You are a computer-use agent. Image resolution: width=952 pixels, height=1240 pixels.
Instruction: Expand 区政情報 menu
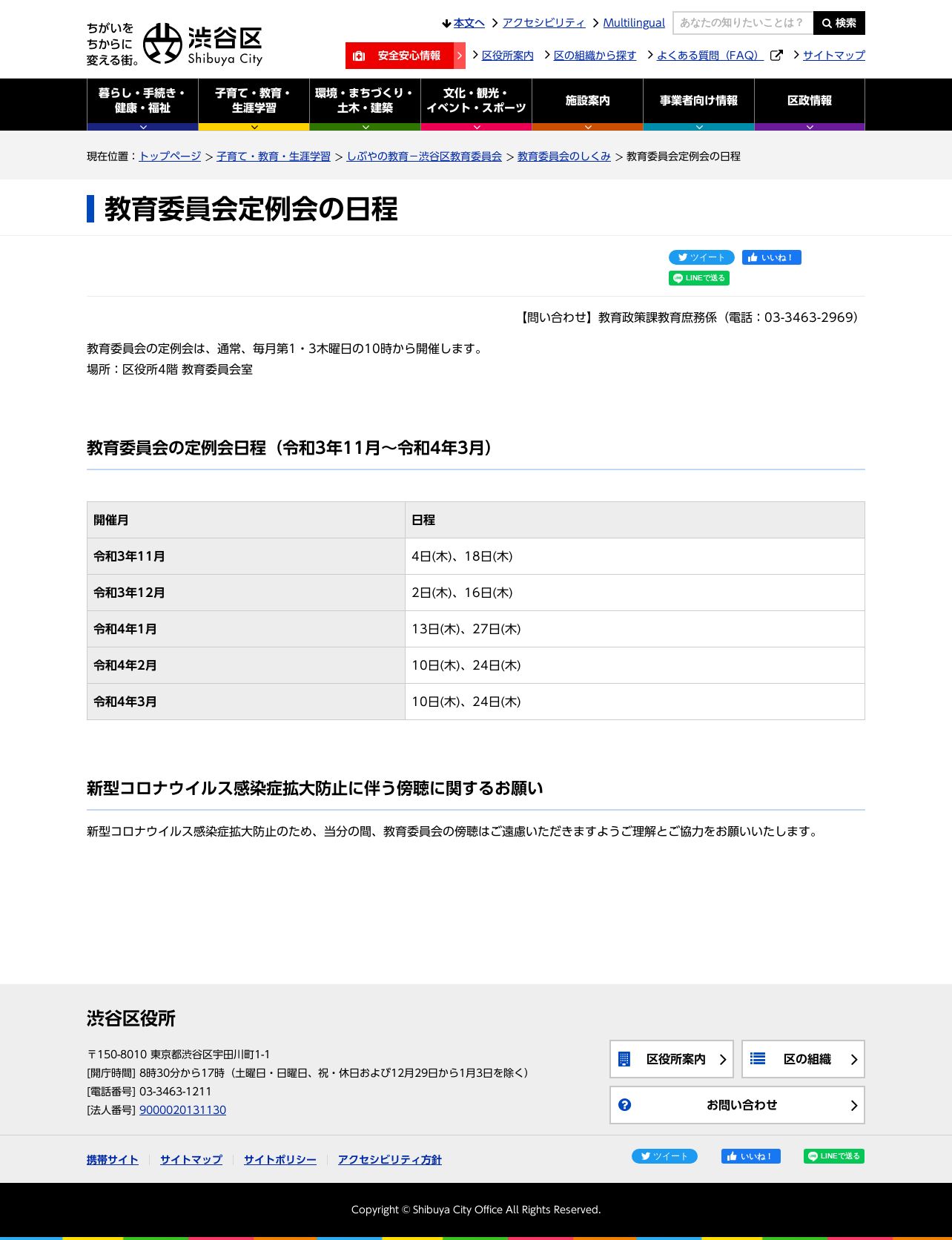[810, 105]
